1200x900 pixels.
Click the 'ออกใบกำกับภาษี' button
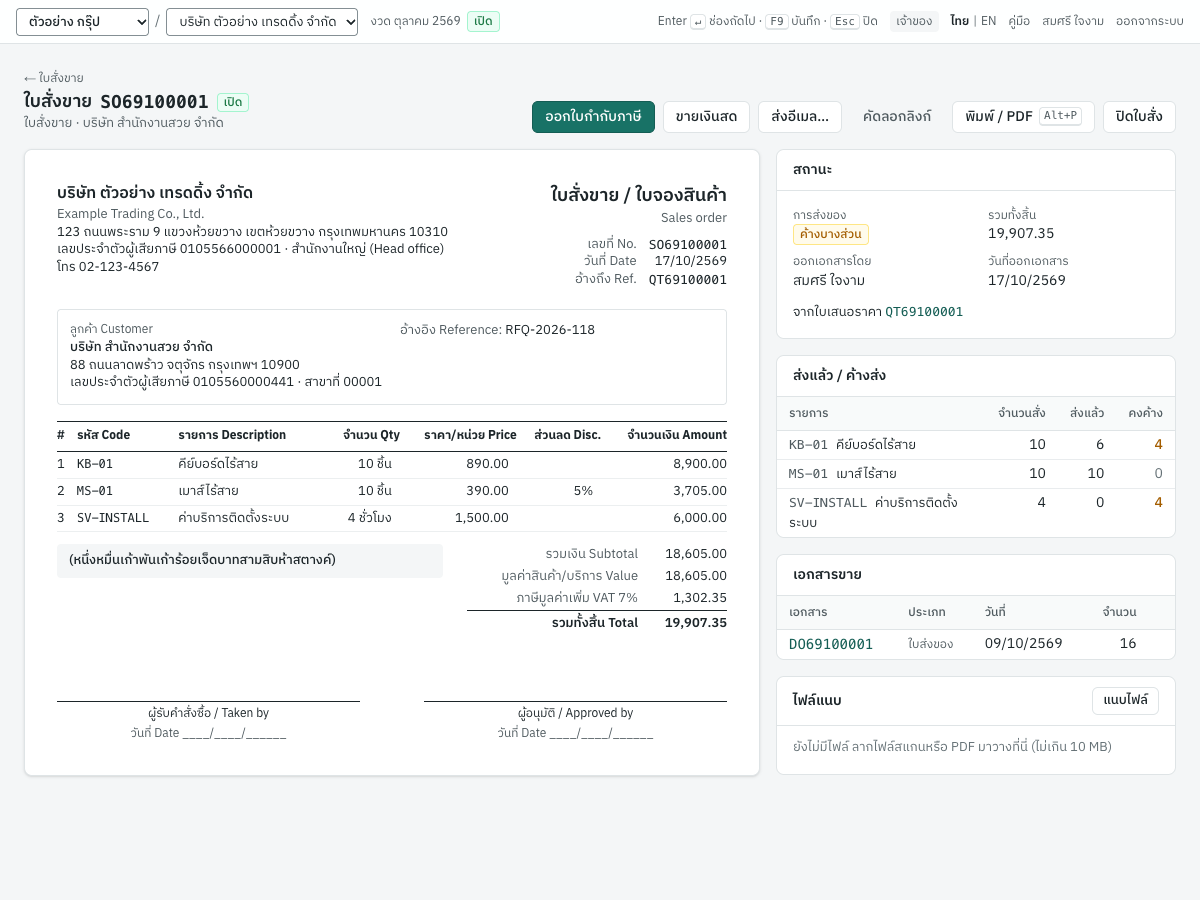click(x=593, y=117)
